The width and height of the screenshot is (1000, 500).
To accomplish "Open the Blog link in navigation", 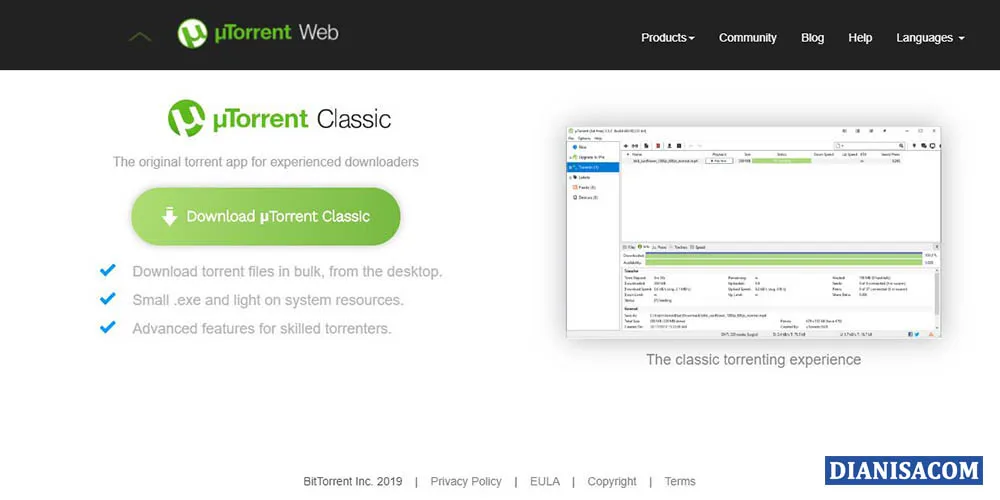I will coord(812,38).
